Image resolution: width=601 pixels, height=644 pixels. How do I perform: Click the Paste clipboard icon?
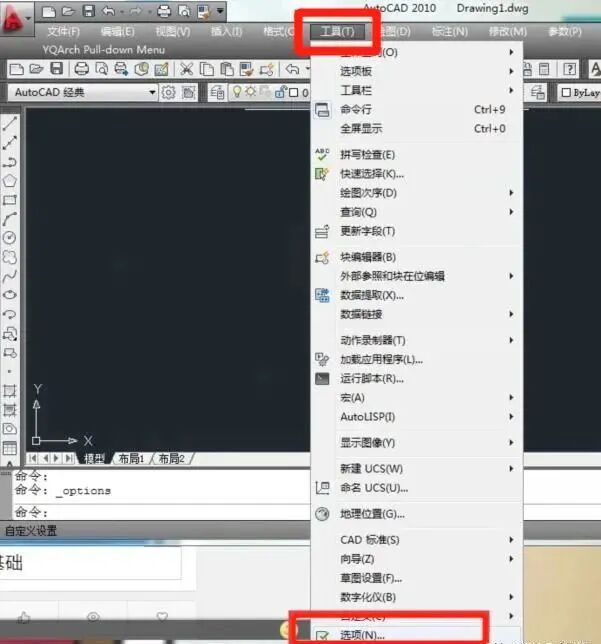coord(227,69)
